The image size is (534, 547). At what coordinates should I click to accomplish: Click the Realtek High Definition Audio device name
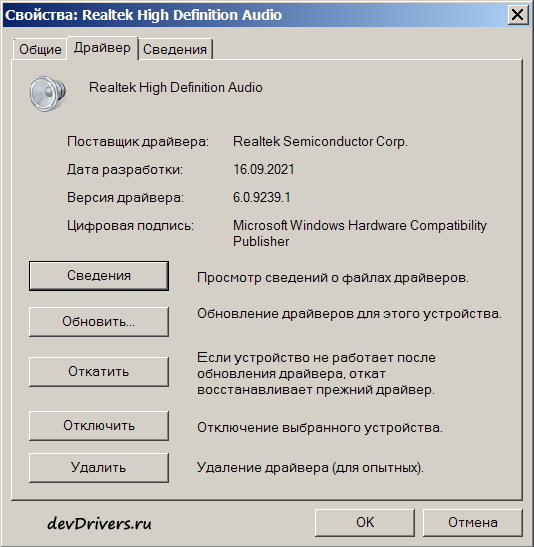coord(175,88)
